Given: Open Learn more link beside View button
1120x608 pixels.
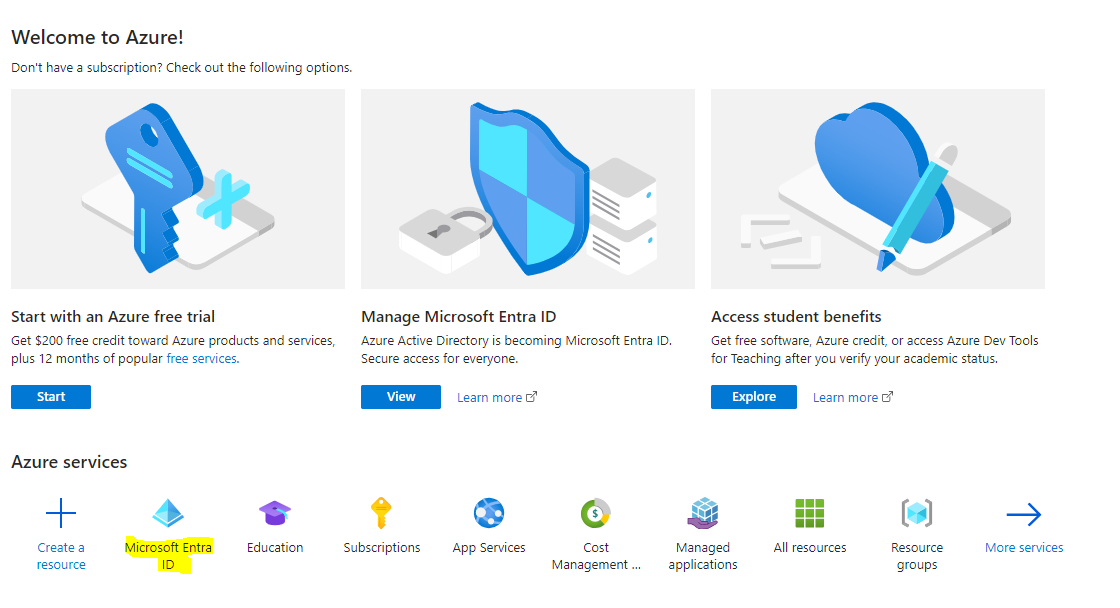Looking at the screenshot, I should (496, 397).
